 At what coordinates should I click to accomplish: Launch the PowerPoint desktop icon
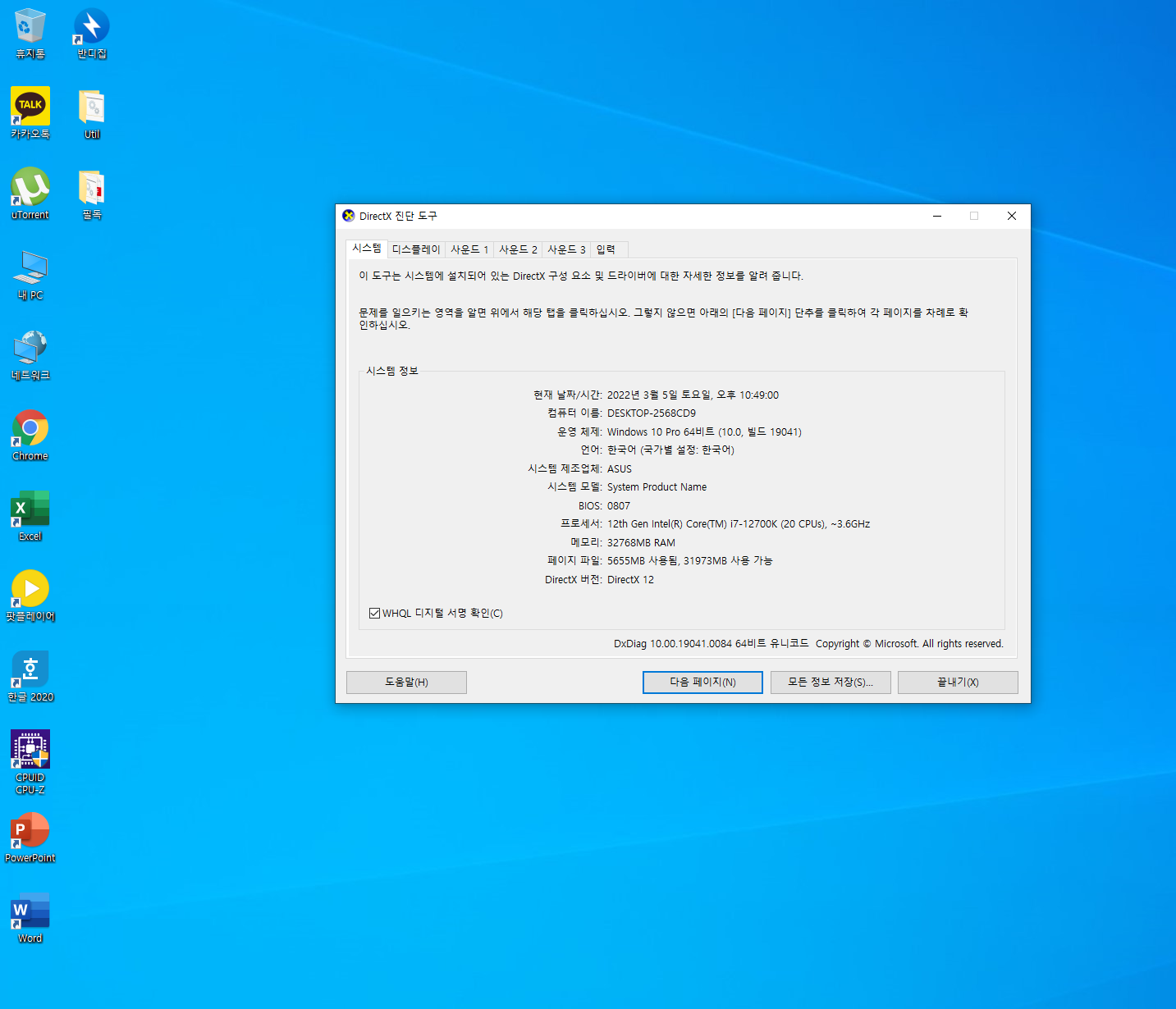pos(30,837)
